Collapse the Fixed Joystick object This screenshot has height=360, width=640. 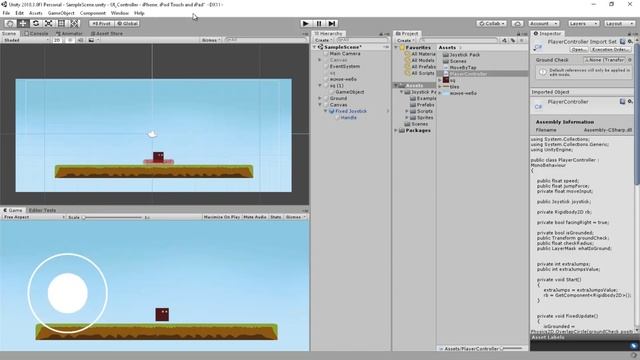[x=326, y=111]
